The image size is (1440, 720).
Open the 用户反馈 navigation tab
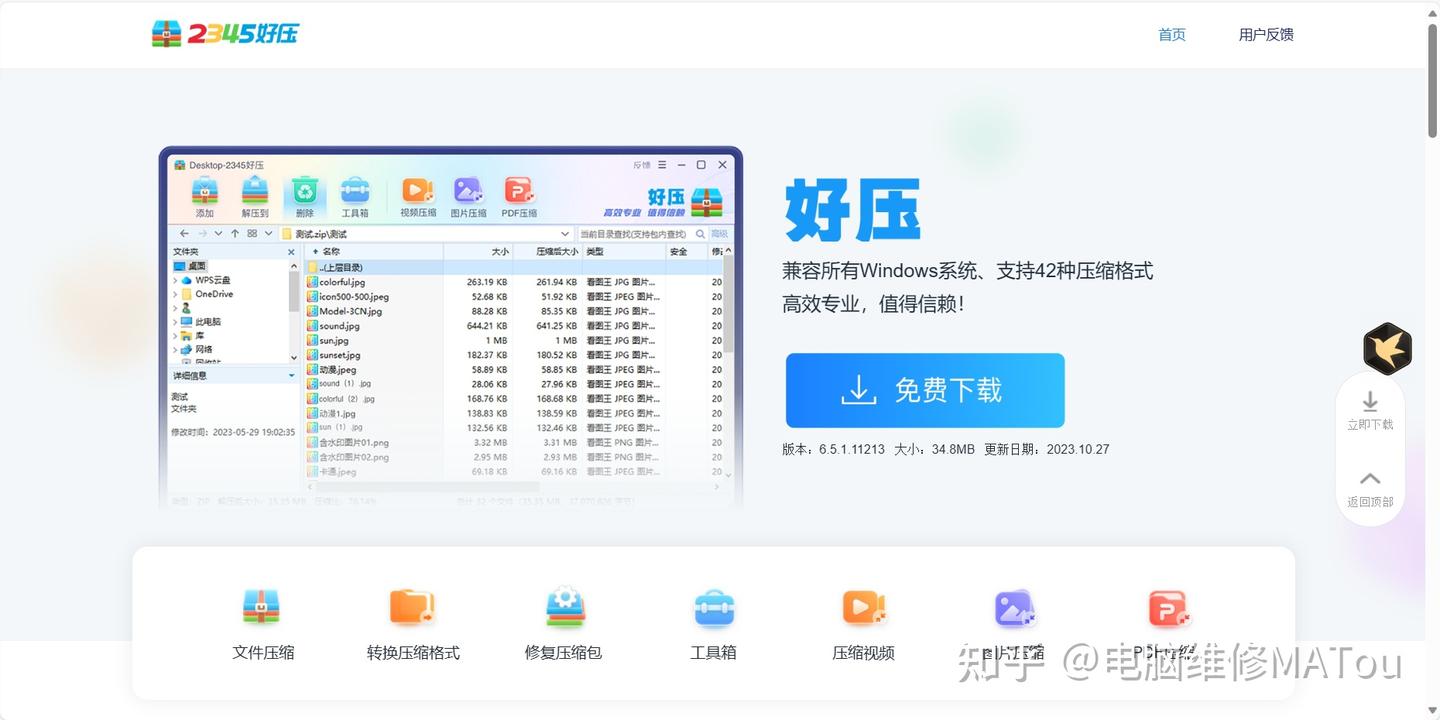click(1266, 34)
